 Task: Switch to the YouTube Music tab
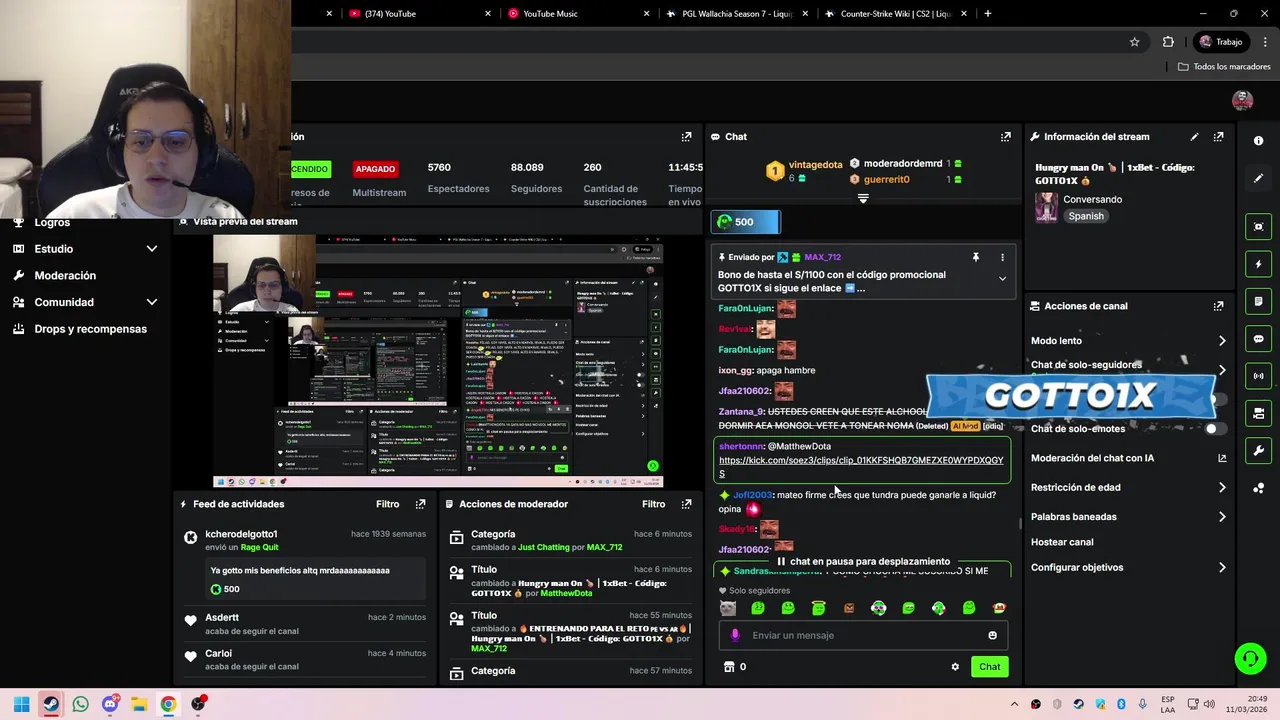tap(578, 14)
